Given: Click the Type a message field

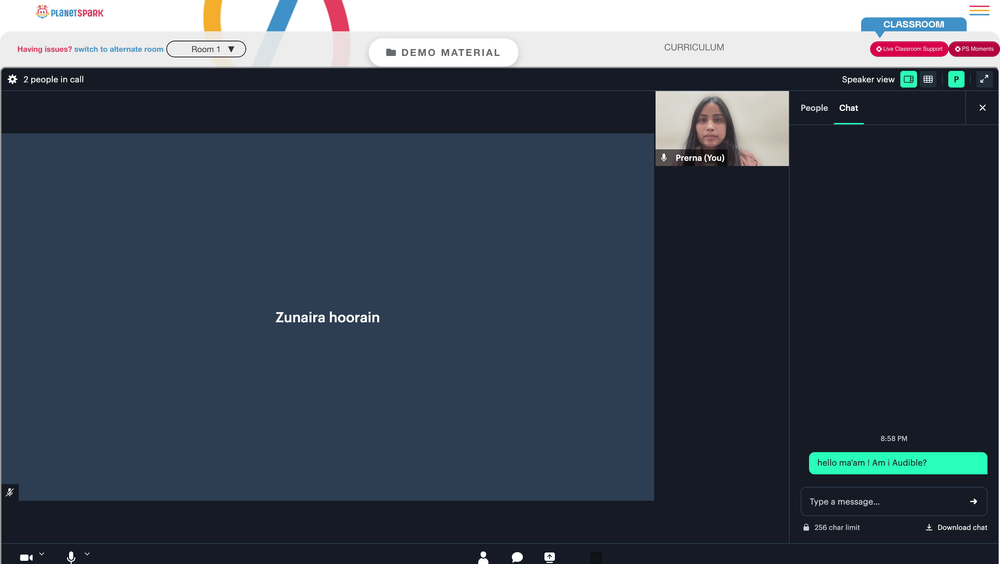Looking at the screenshot, I should click(886, 501).
